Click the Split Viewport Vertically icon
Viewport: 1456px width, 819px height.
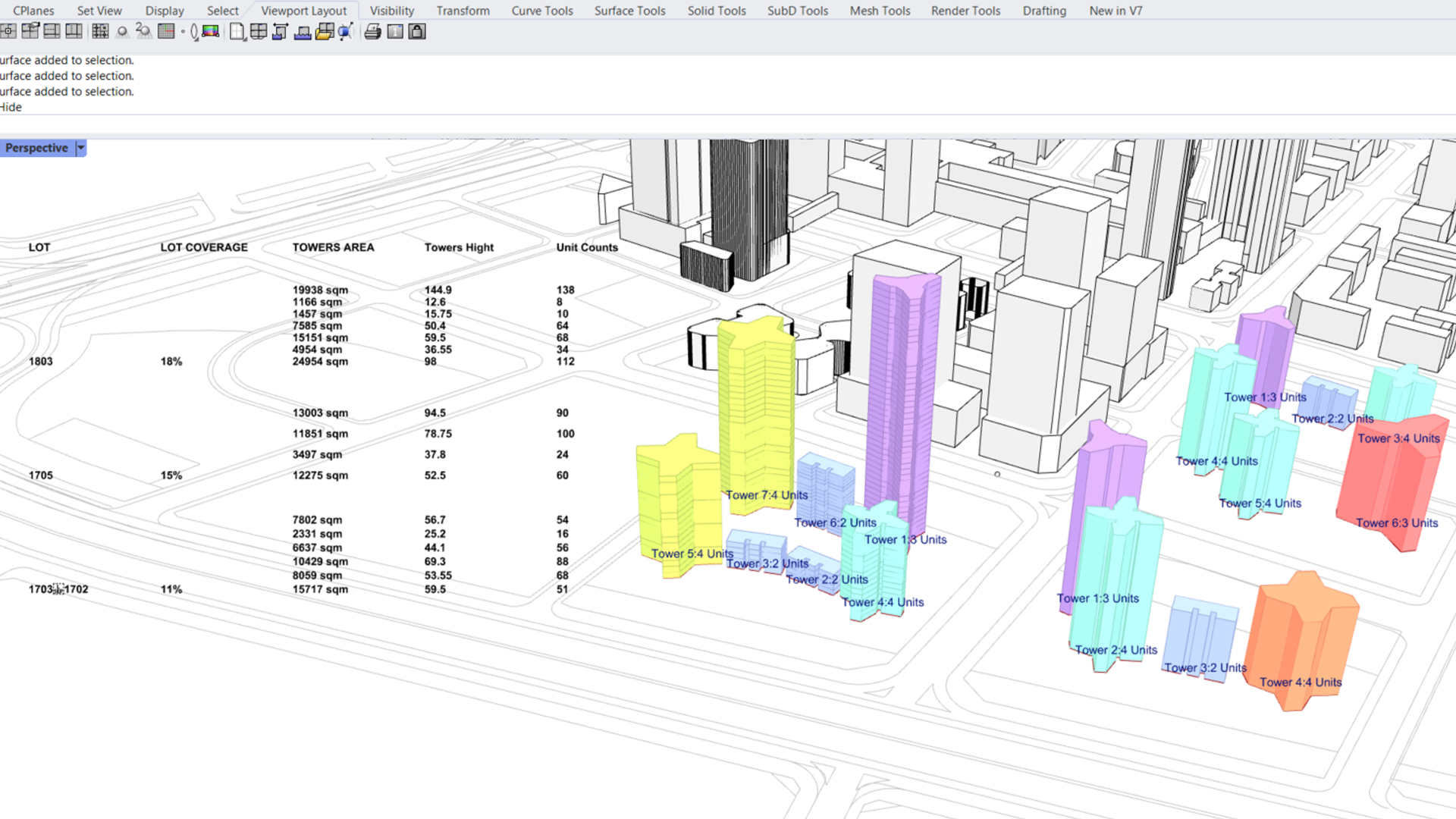point(74,32)
